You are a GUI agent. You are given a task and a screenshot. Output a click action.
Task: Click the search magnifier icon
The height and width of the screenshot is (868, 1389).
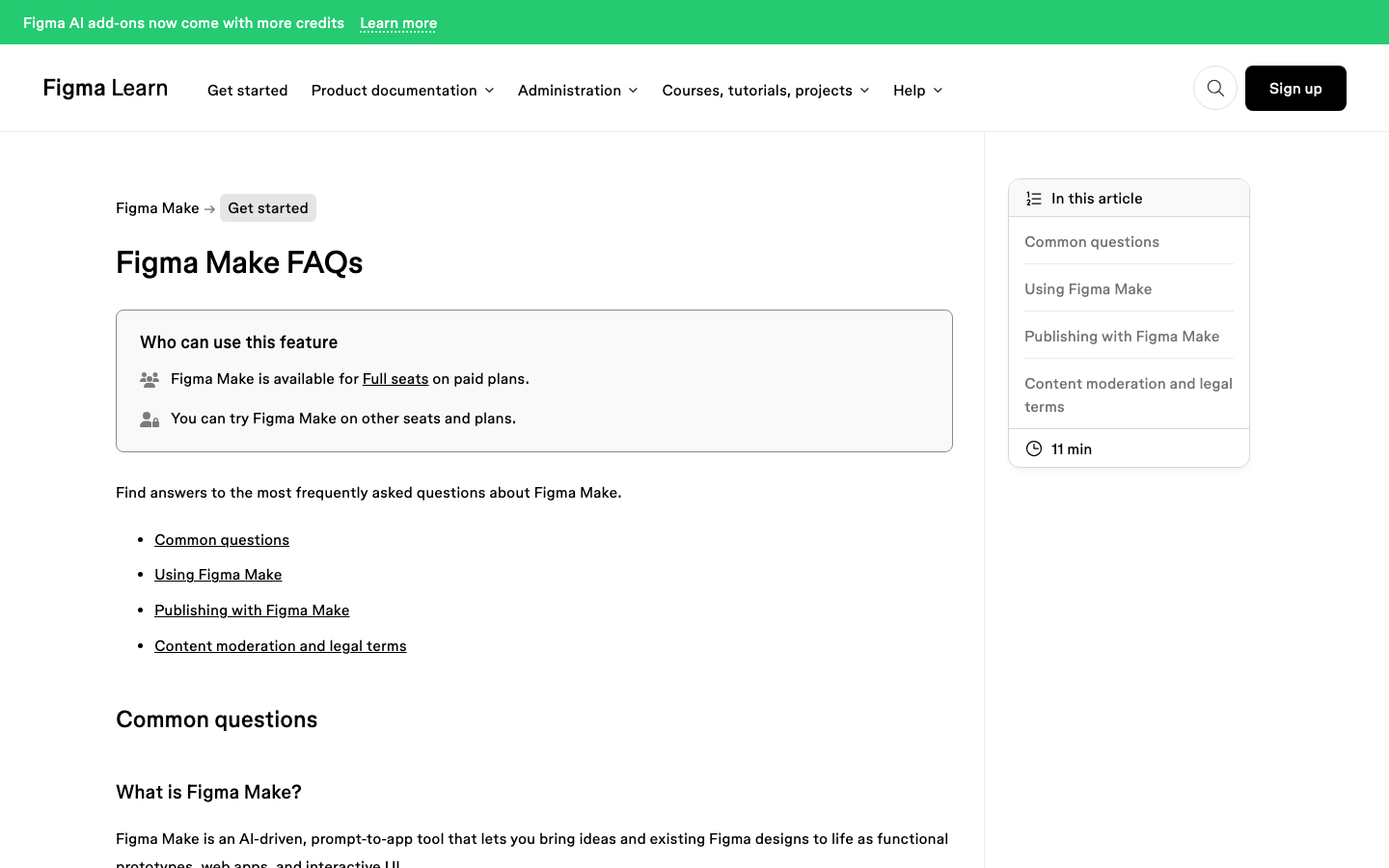pyautogui.click(x=1215, y=88)
